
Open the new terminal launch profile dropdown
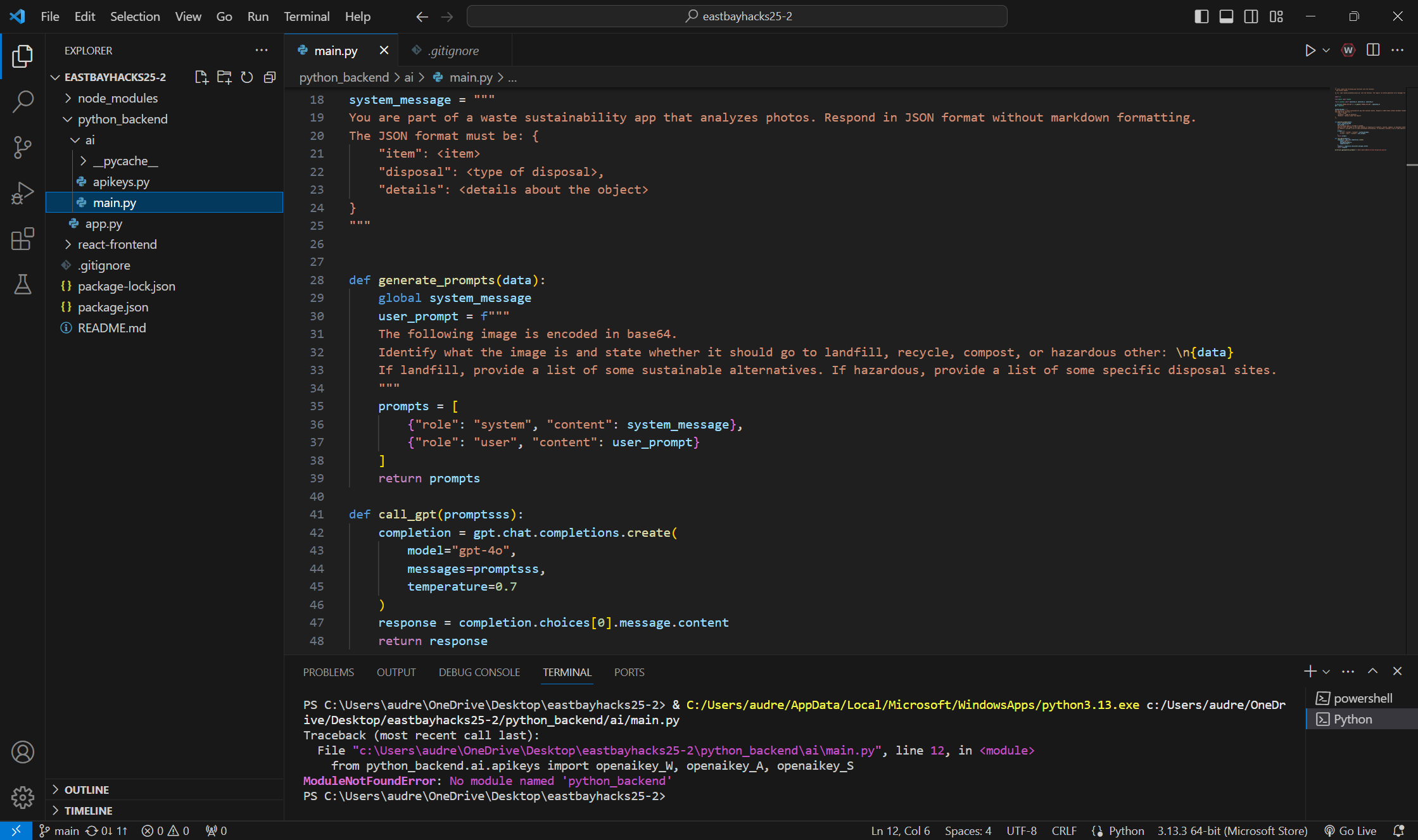[x=1326, y=672]
